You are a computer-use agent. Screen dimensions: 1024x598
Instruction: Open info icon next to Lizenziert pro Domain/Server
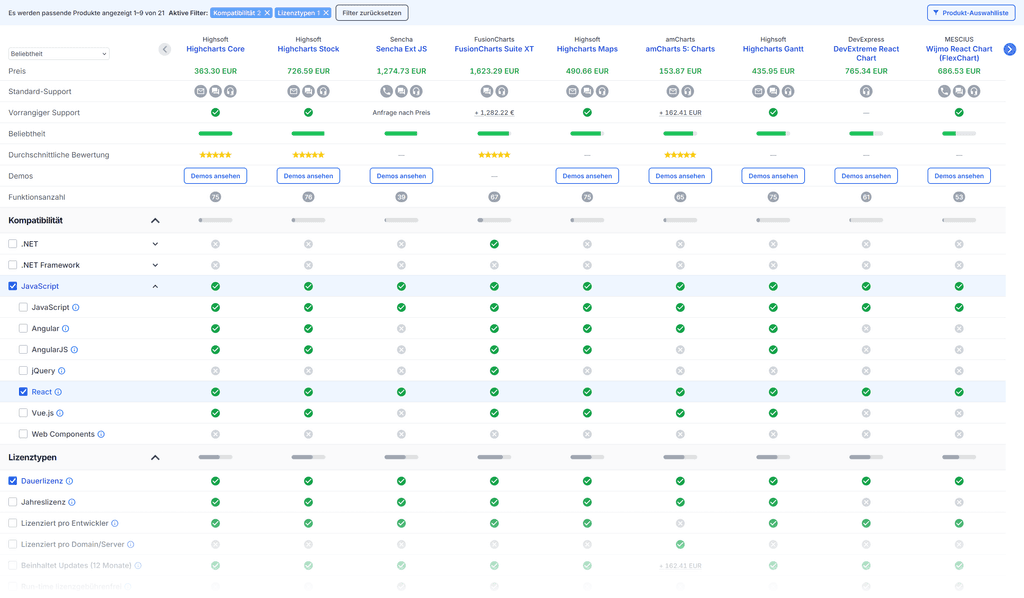pos(131,544)
